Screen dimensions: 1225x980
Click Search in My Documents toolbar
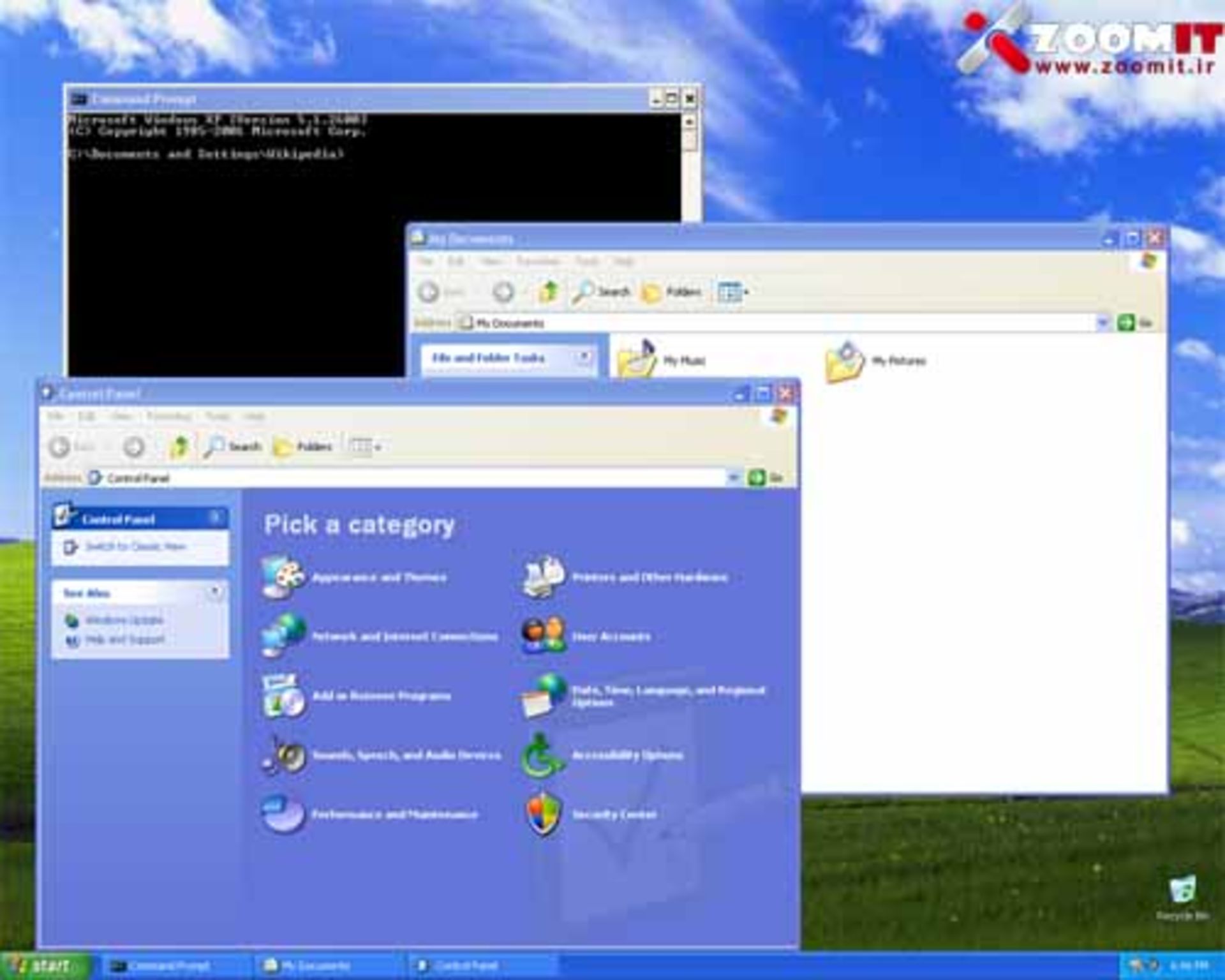[602, 292]
